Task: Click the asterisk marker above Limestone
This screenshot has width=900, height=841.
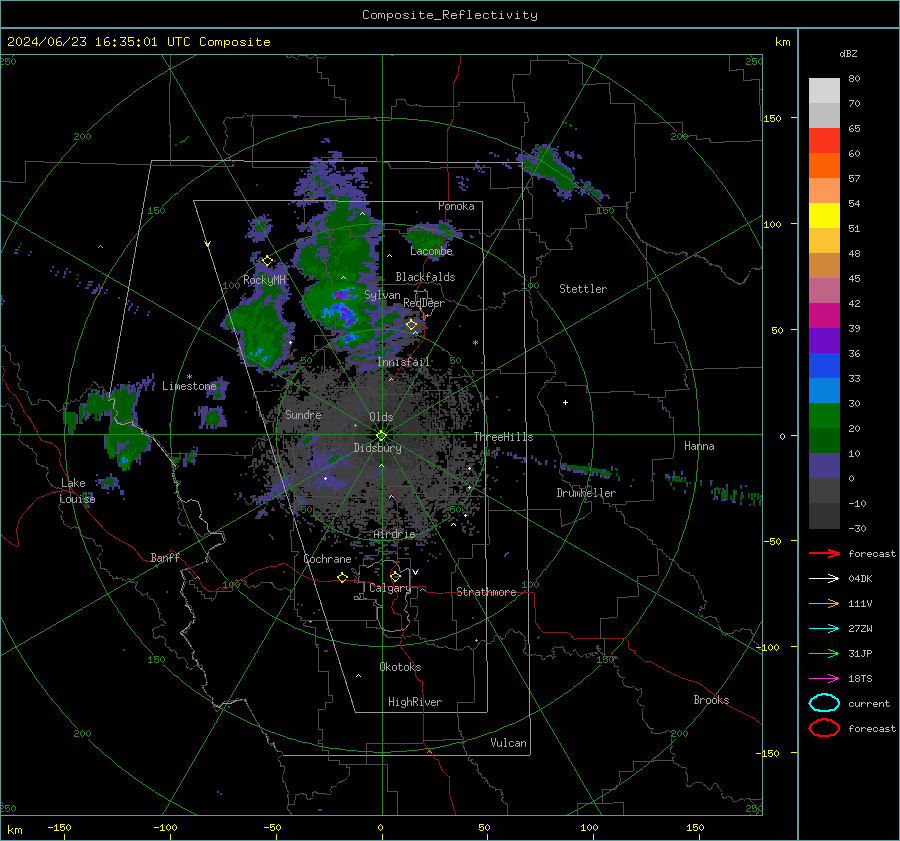Action: (x=189, y=377)
